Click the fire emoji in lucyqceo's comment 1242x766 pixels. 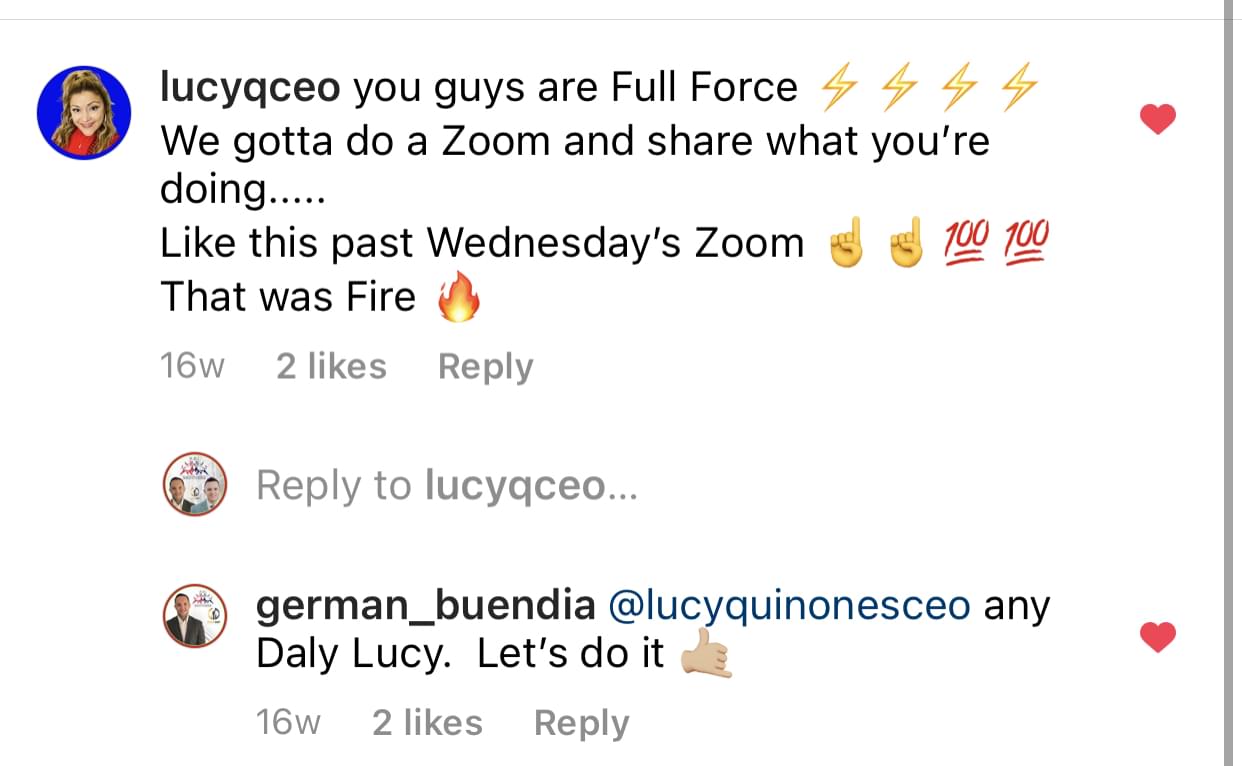click(460, 298)
